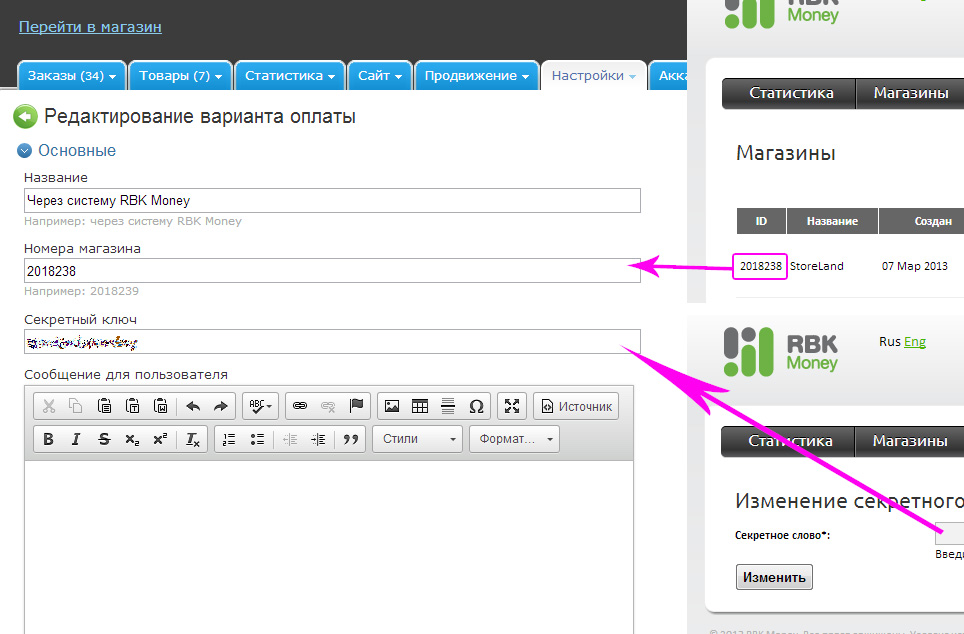Screen dimensions: 964x634
Task: Click the ID column header
Action: (761, 221)
